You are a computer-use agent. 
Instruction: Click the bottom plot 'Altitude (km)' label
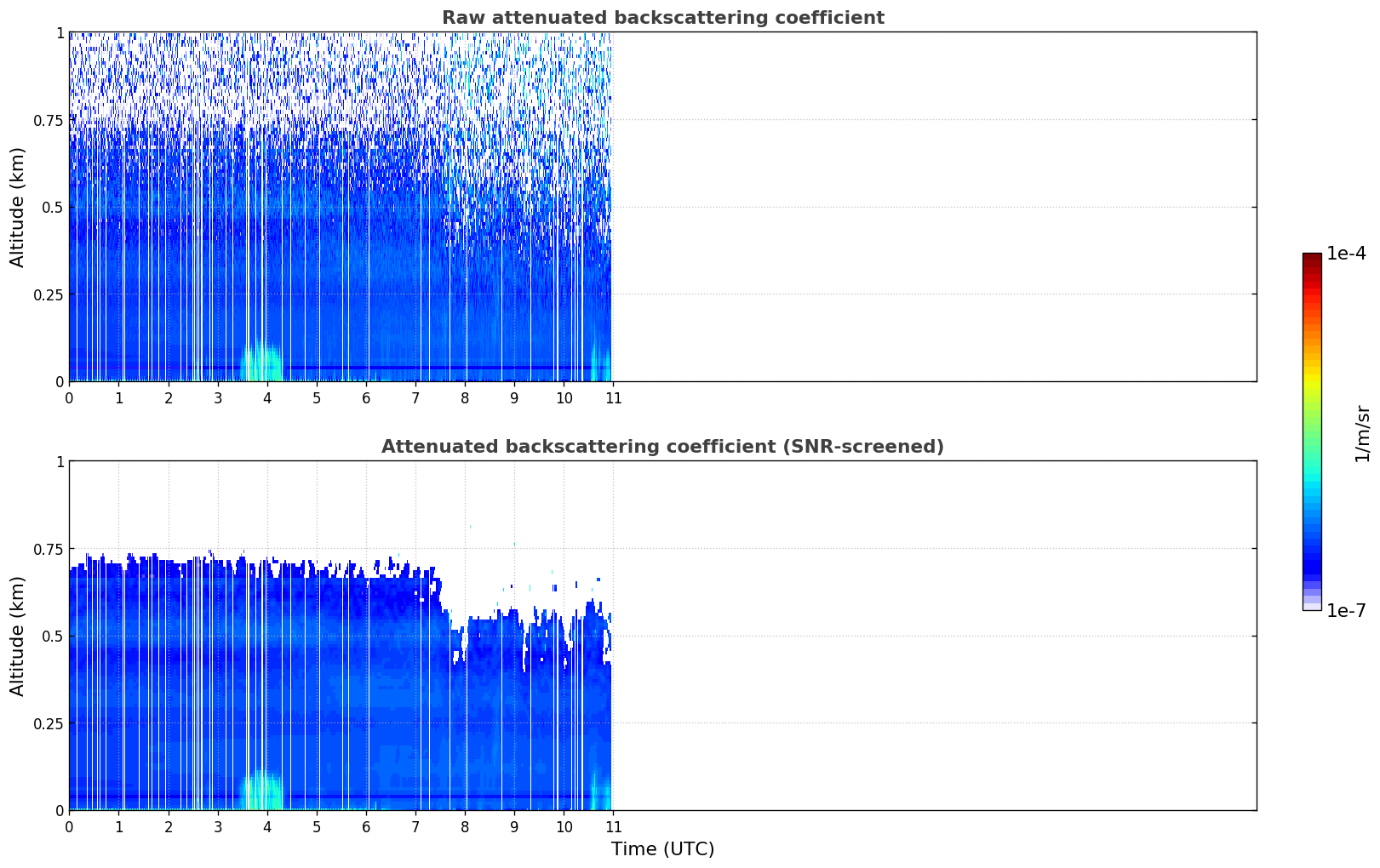(18, 636)
